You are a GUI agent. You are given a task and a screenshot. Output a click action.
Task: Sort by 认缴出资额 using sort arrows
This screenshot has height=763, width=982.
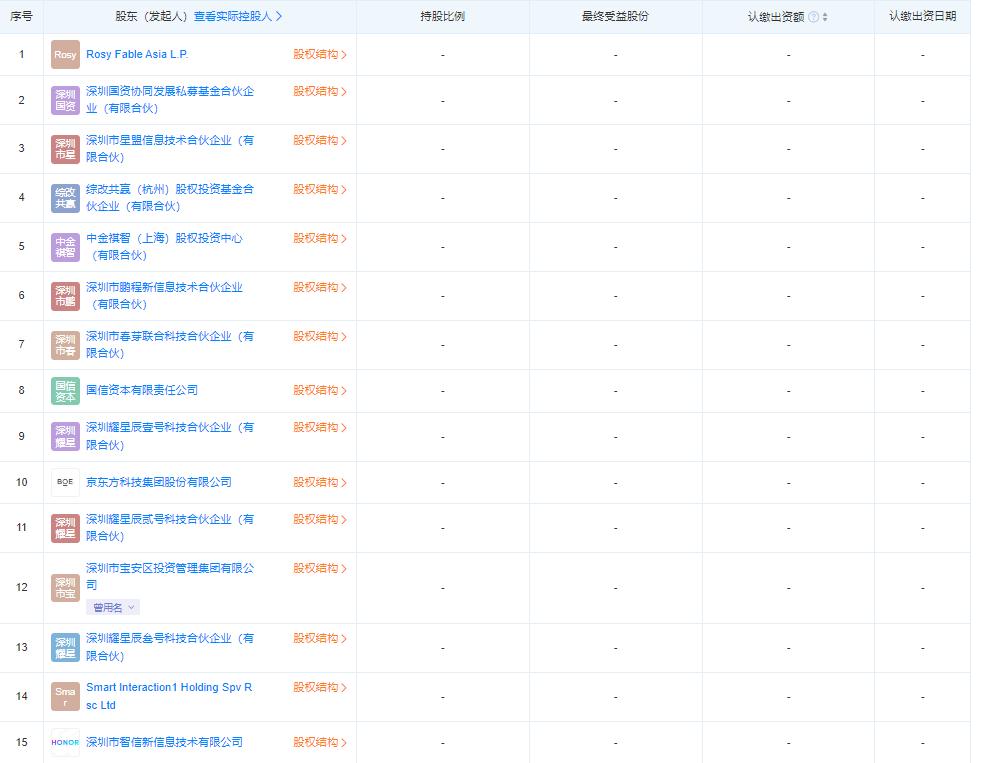[825, 17]
